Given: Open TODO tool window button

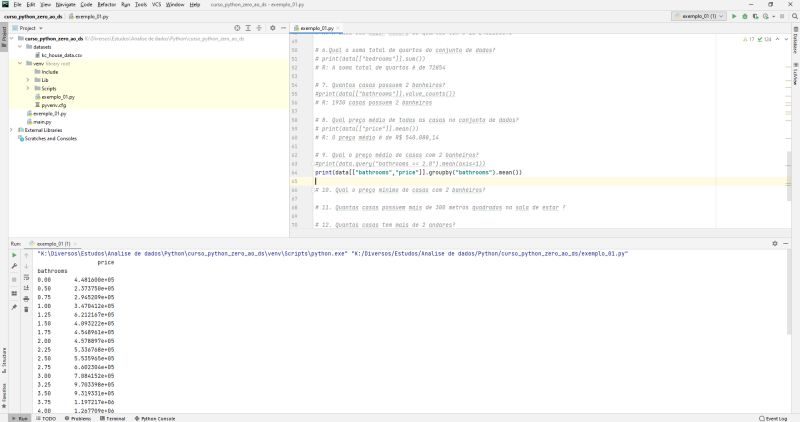Looking at the screenshot, I should tap(46, 418).
